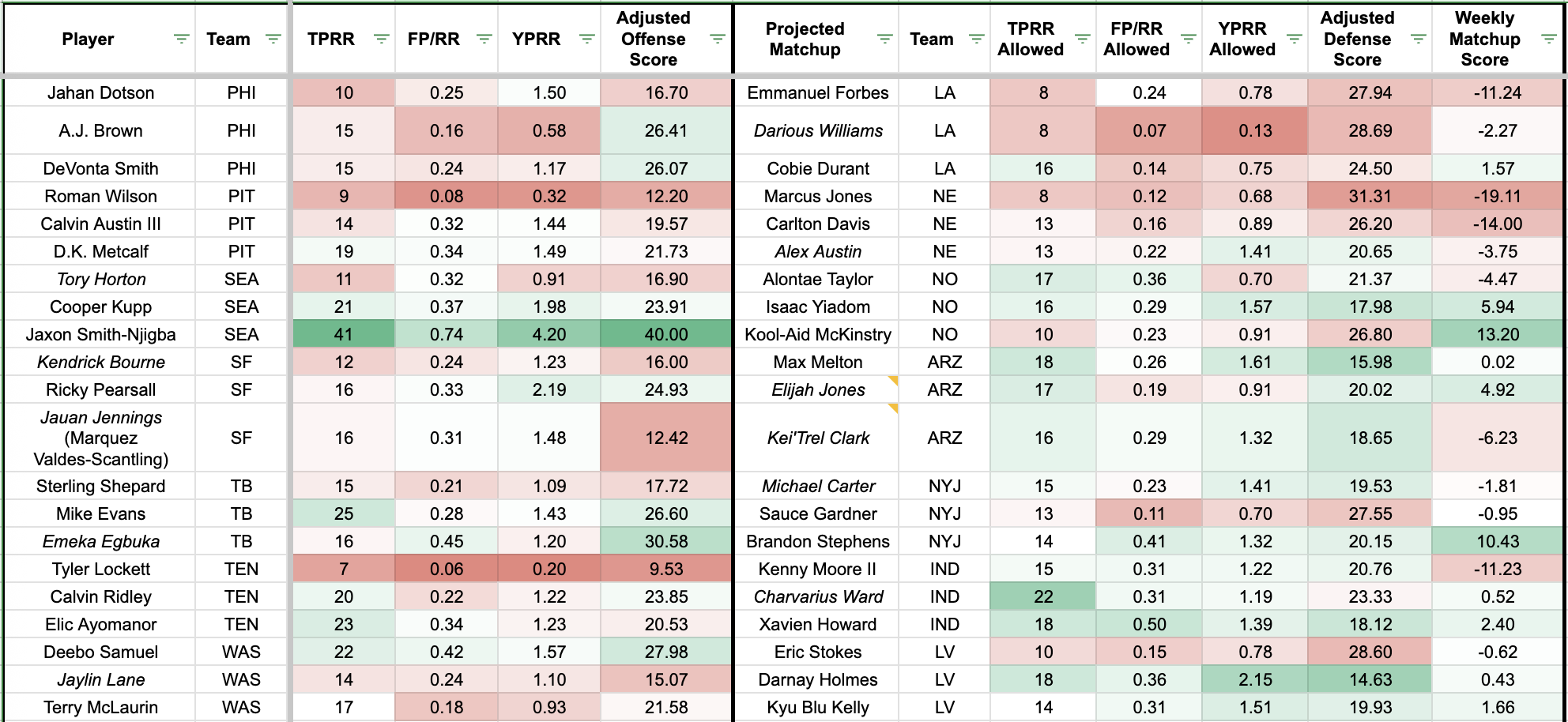Select the Jaxon Smith-Njigba player cell
This screenshot has height=722, width=1568.
[100, 335]
